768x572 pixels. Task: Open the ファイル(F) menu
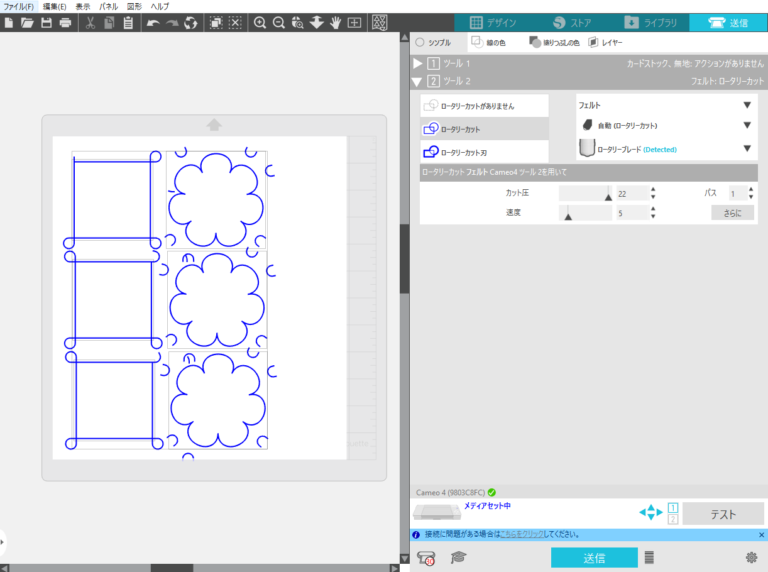coord(19,6)
